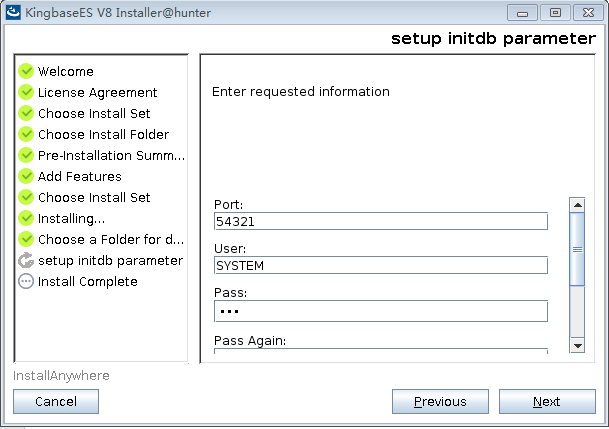This screenshot has width=609, height=429.
Task: Click into the User text field
Action: 381,265
